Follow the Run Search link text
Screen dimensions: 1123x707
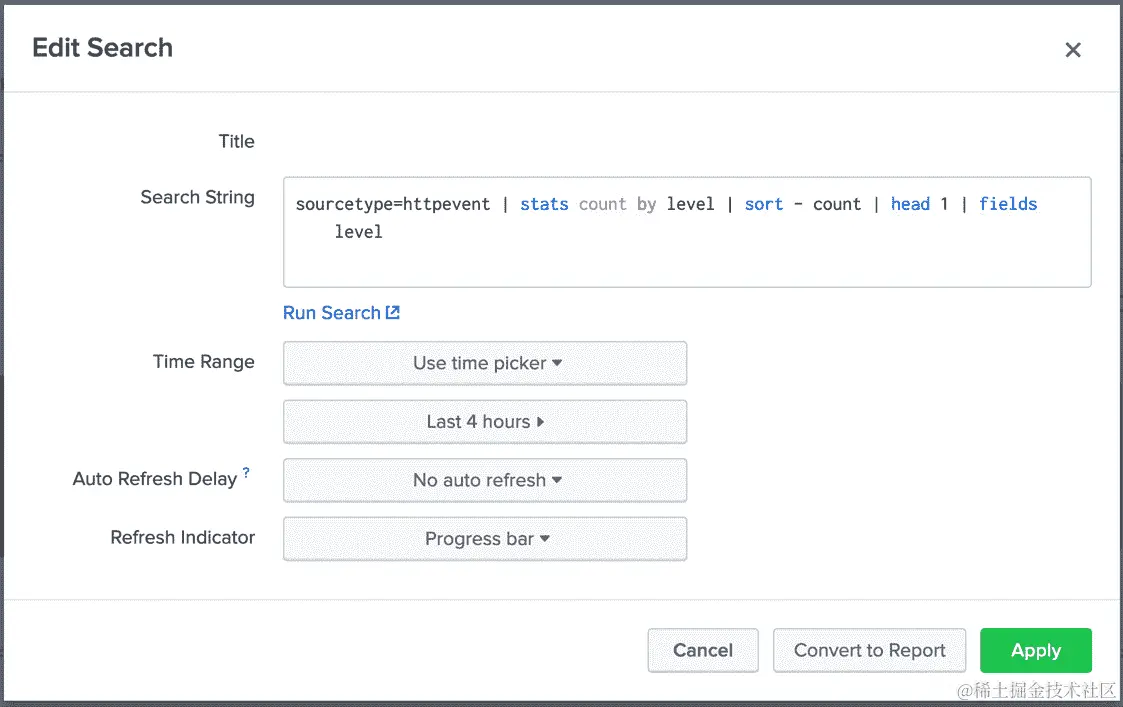[331, 313]
